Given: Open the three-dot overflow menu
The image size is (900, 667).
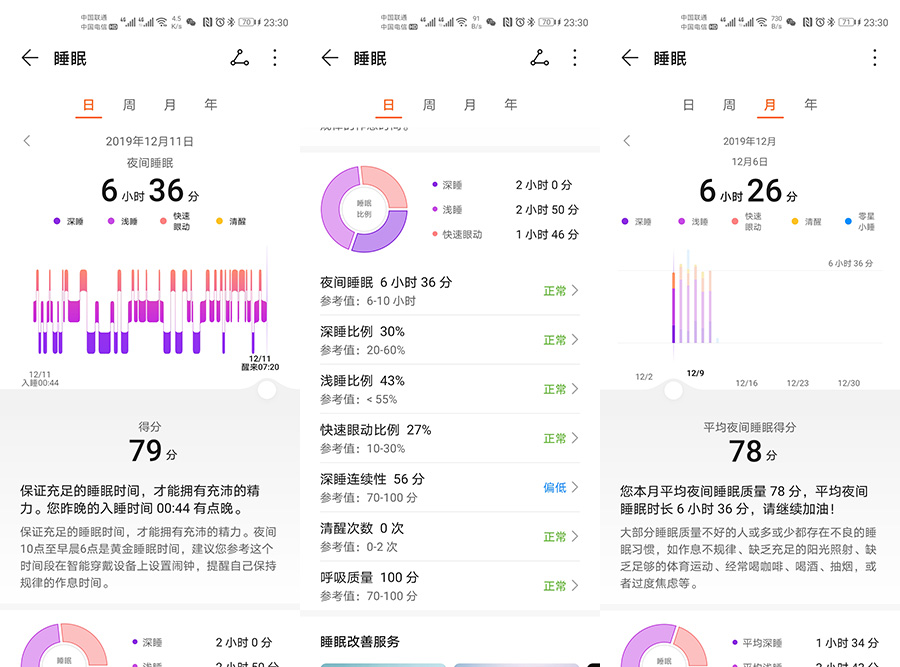Looking at the screenshot, I should click(275, 58).
